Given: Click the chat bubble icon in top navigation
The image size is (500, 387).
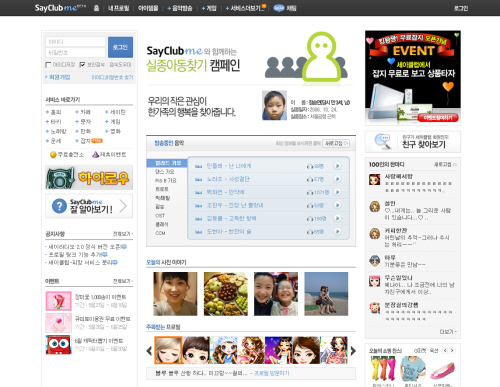Looking at the screenshot, I should pos(279,8).
